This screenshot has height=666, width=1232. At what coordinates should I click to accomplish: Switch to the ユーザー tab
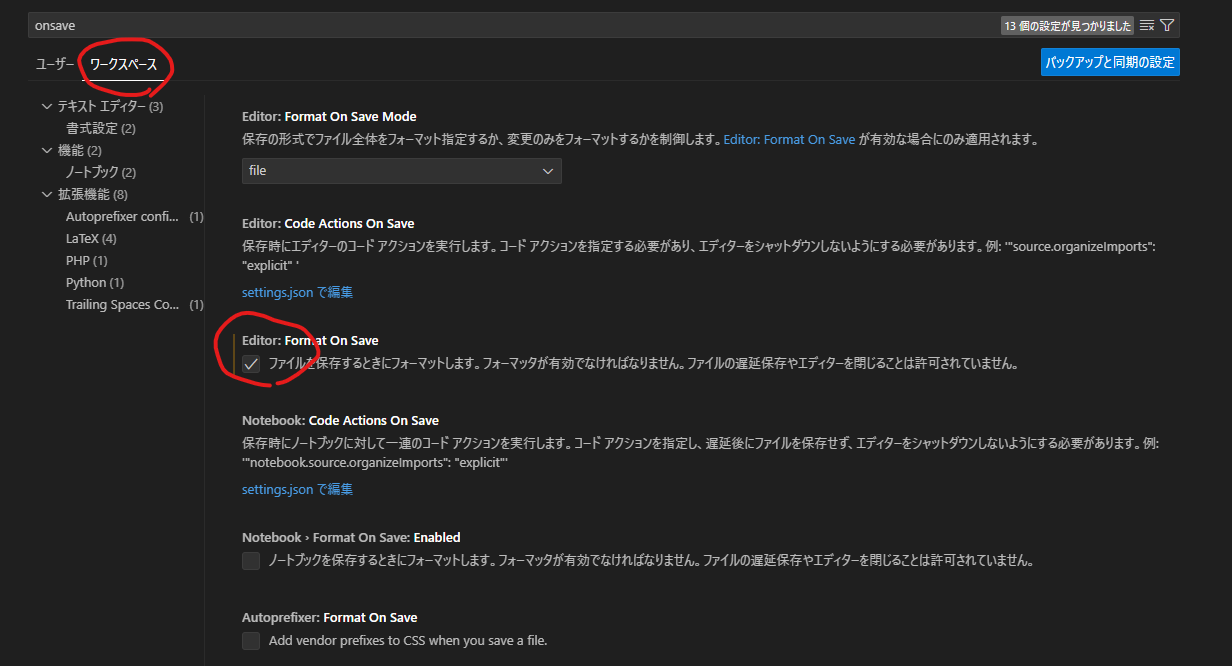pos(55,64)
